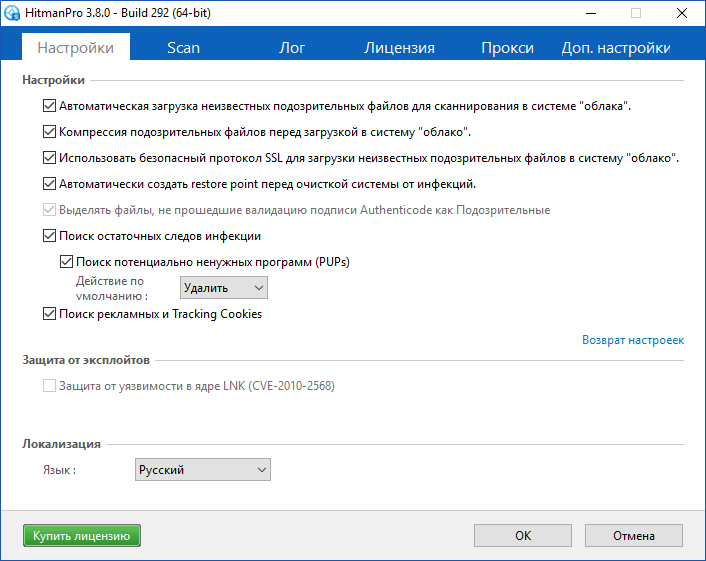This screenshot has width=706, height=561.
Task: Uncheck compression of suspicious files before upload
Action: click(50, 131)
